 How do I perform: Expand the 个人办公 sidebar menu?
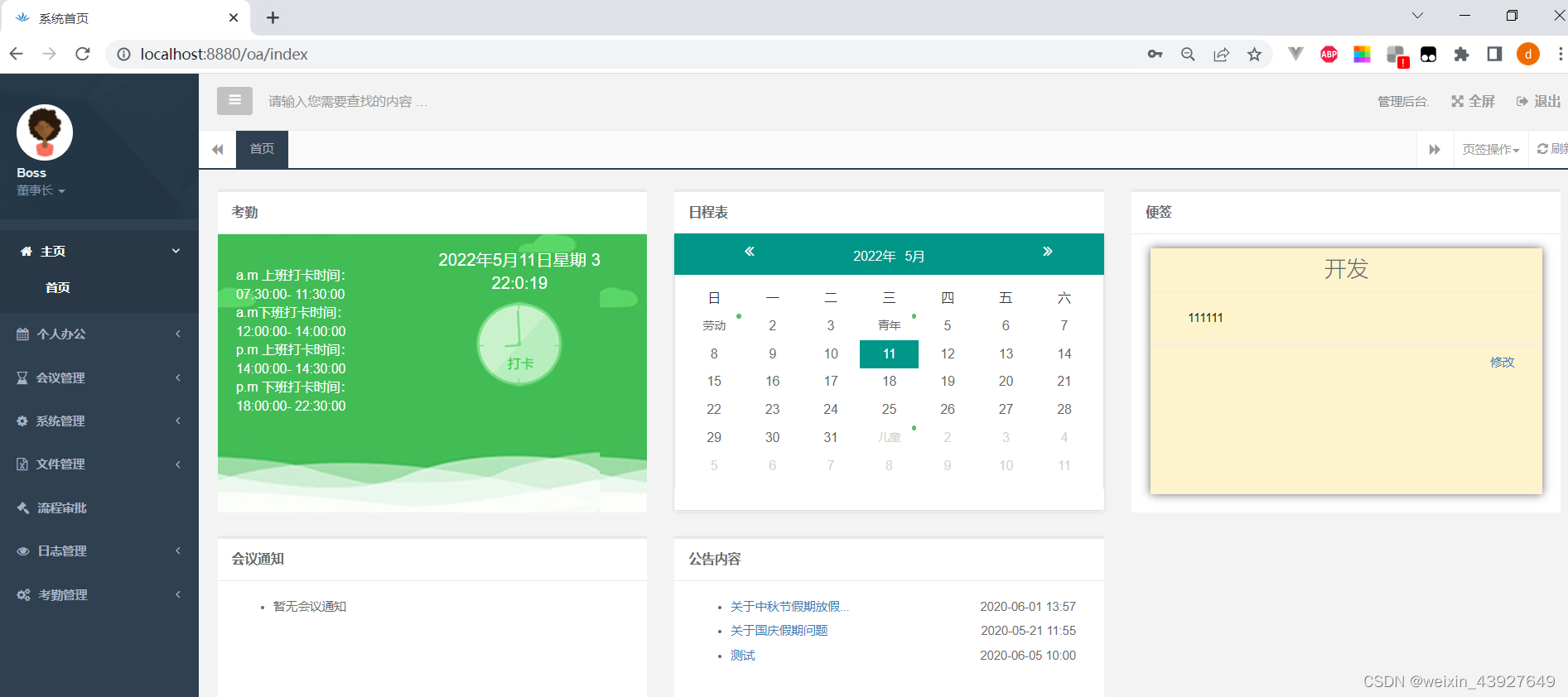click(99, 334)
